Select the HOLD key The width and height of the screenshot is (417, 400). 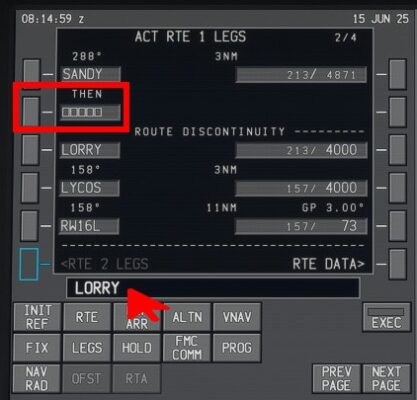(137, 348)
